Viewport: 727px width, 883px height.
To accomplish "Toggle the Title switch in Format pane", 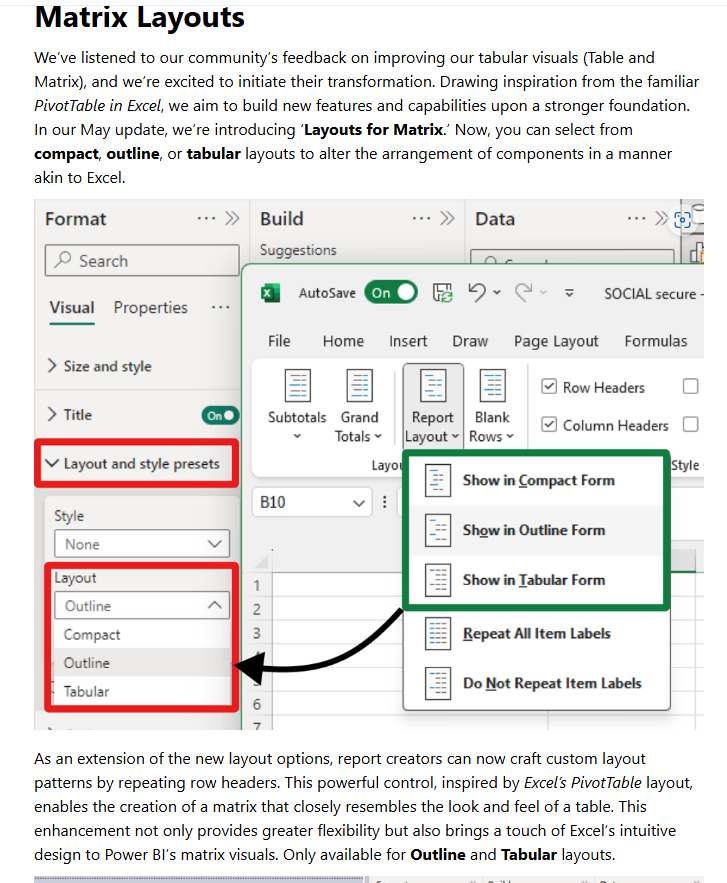I will pos(220,416).
